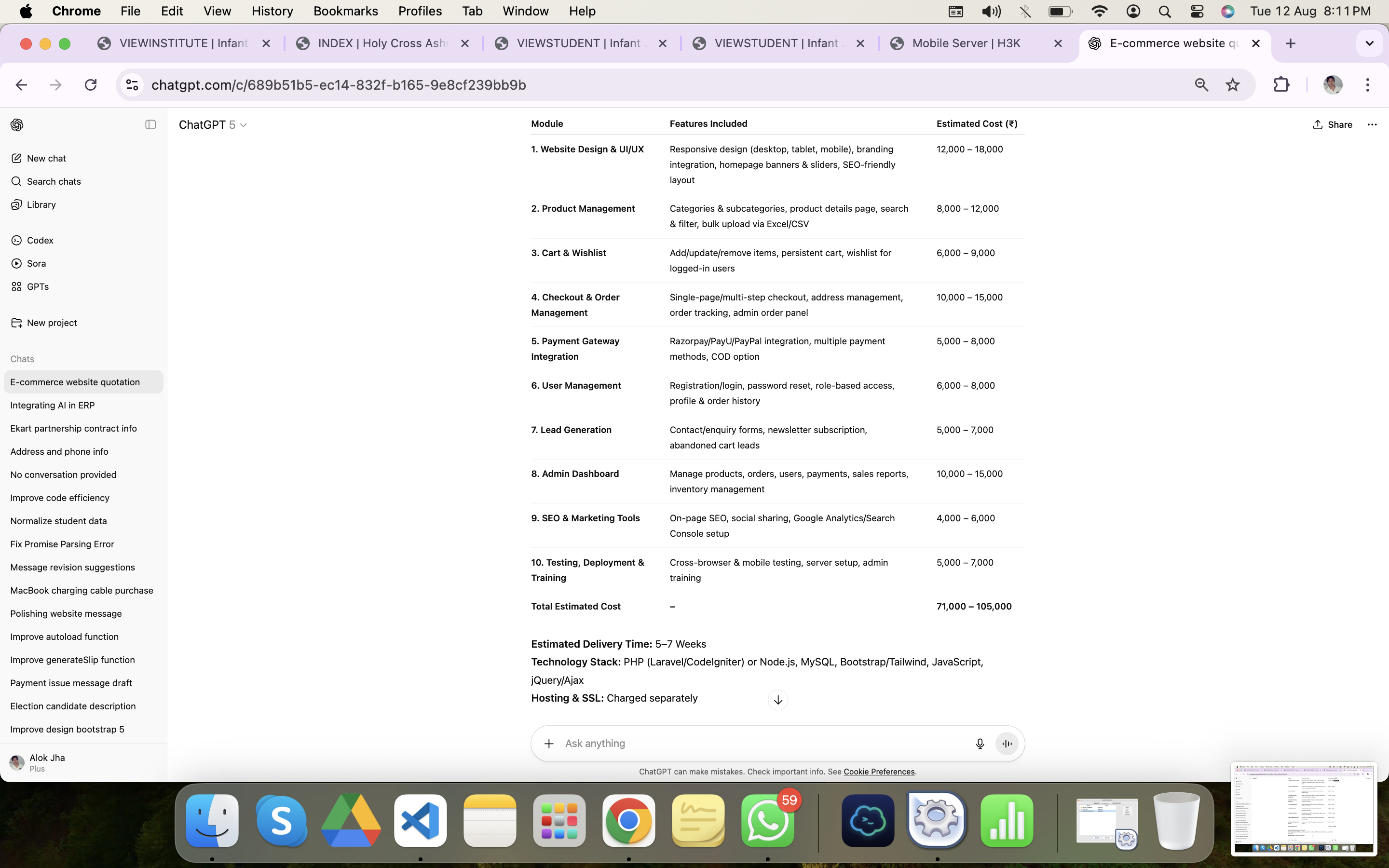Click the Share button

[1332, 124]
